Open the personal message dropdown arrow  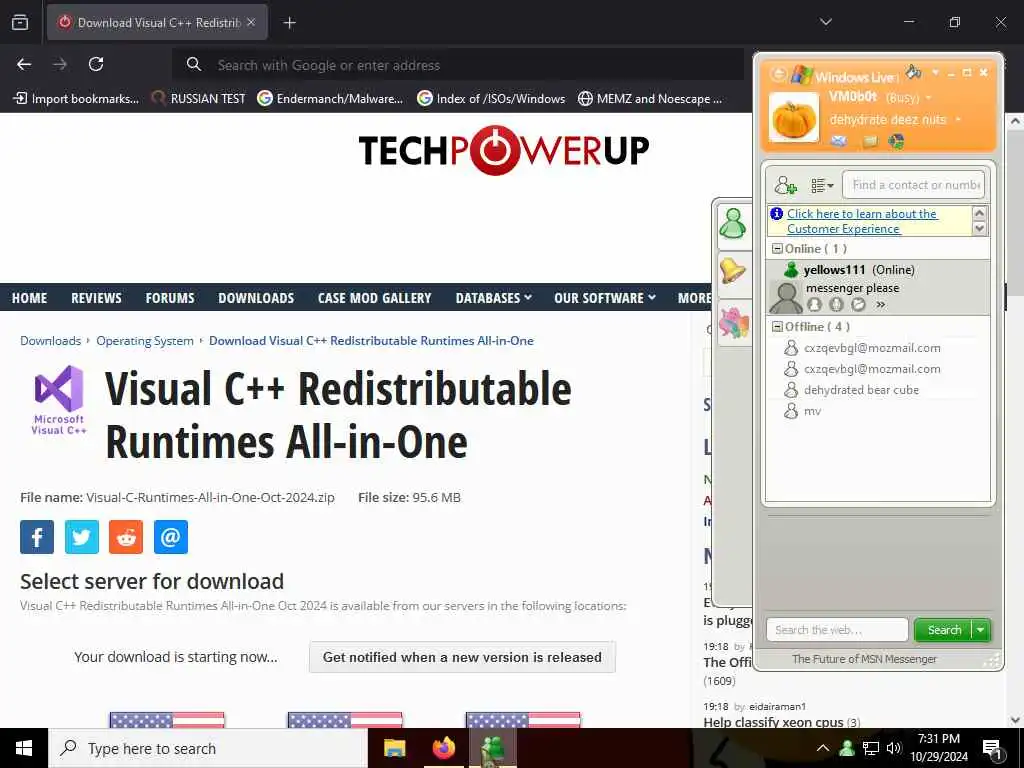[x=958, y=120]
